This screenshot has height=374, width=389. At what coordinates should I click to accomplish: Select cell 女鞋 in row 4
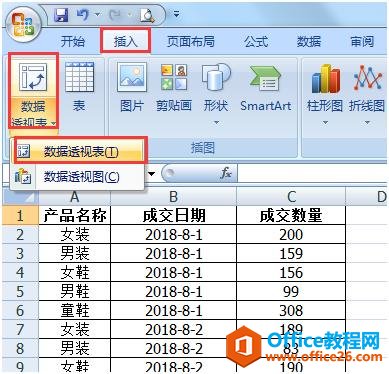point(75,272)
